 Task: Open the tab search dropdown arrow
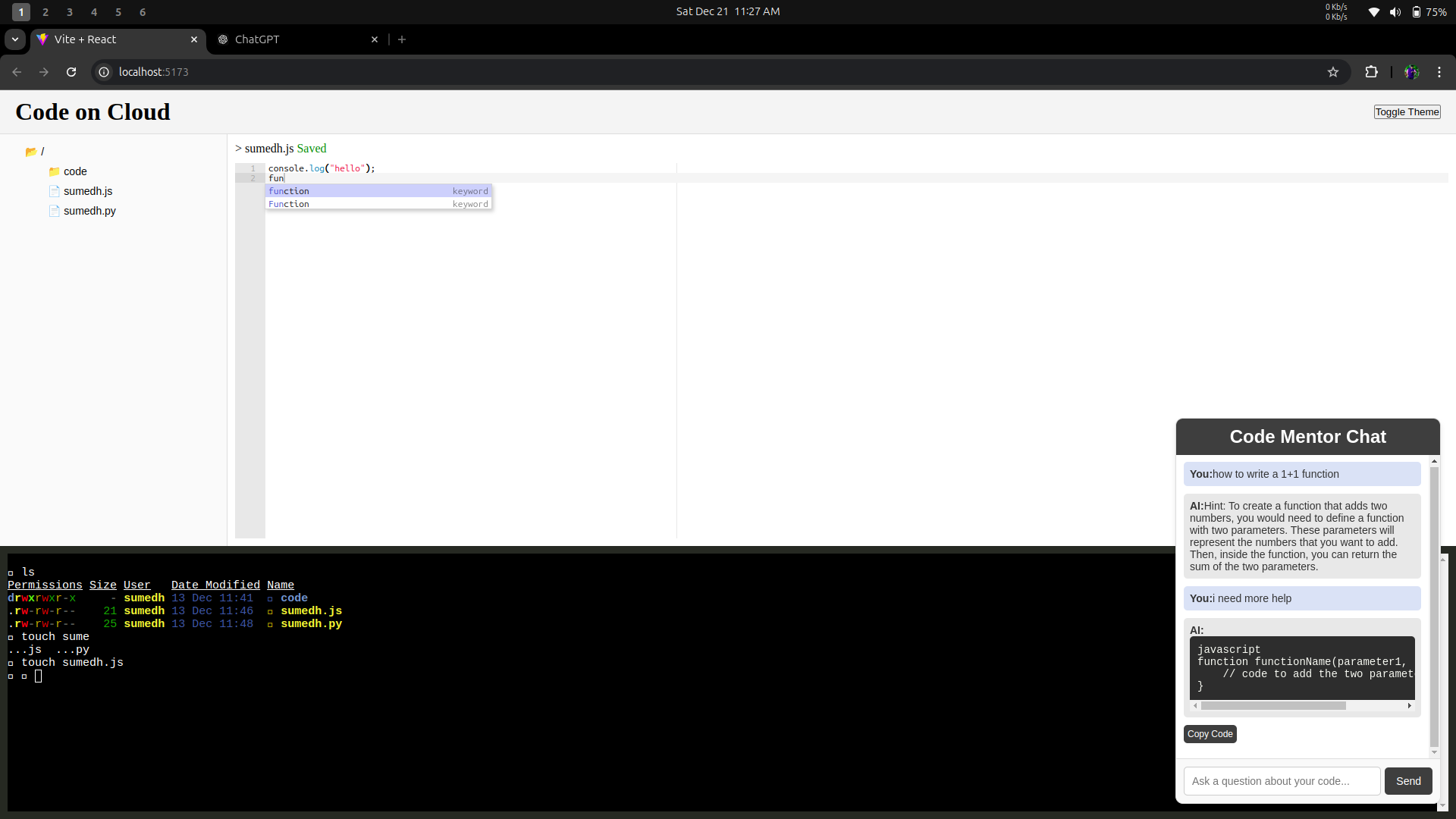click(x=15, y=39)
